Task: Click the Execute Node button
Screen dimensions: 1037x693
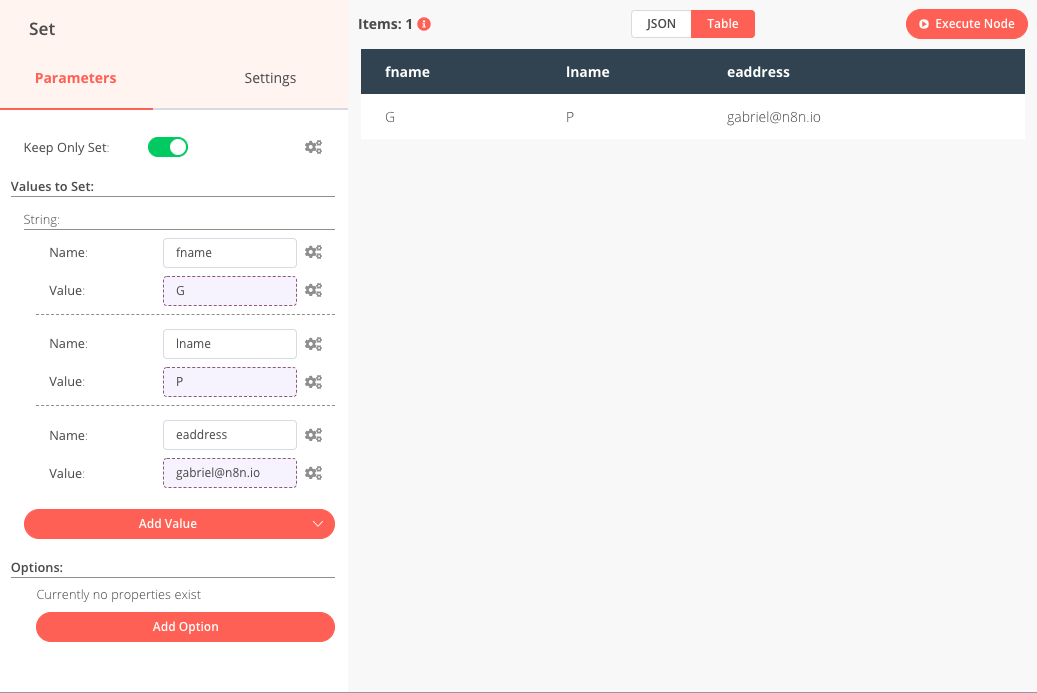Action: coord(966,23)
